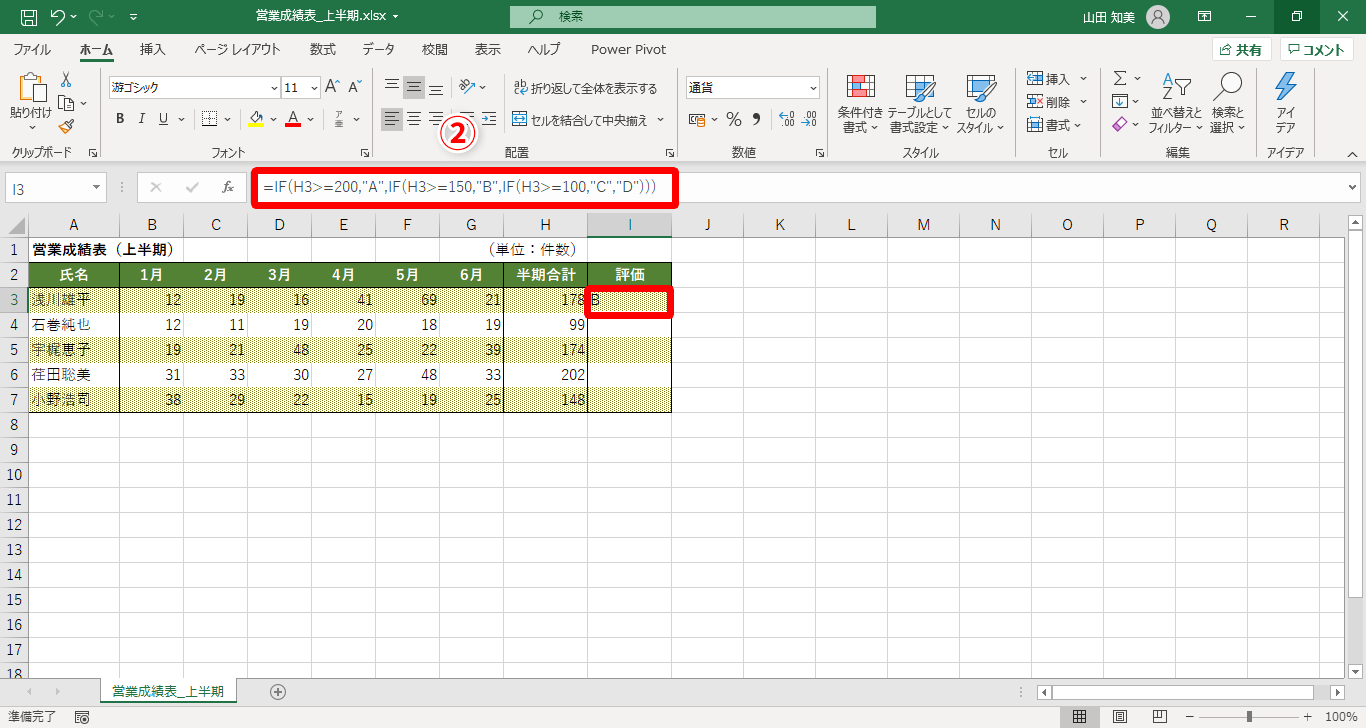The width and height of the screenshot is (1366, 728).
Task: Open the Power Pivot tab
Action: click(x=628, y=49)
